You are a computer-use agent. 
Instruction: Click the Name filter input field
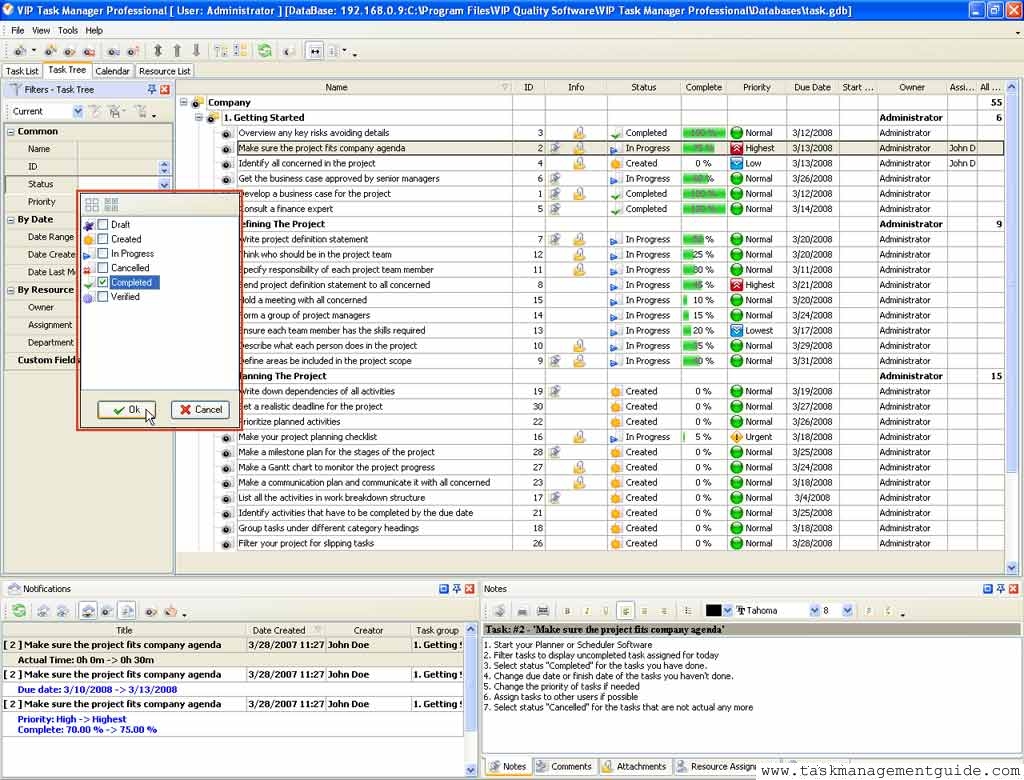pos(125,149)
